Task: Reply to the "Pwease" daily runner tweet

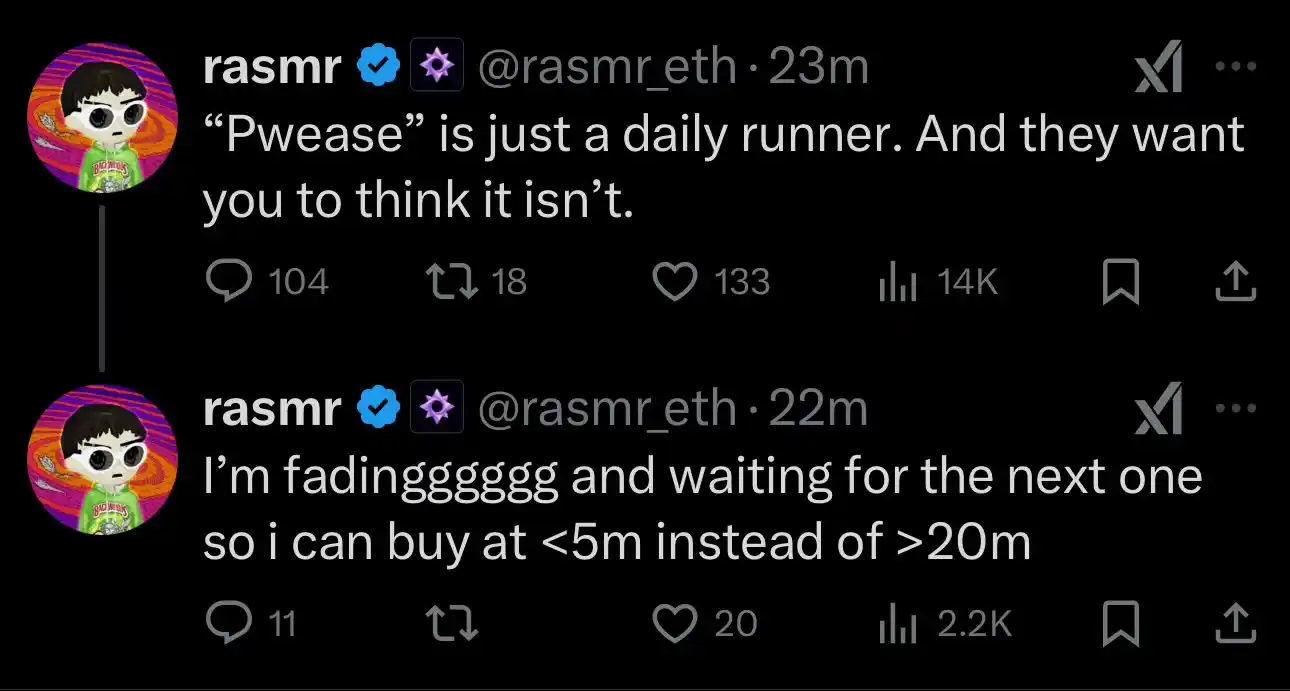Action: 228,282
